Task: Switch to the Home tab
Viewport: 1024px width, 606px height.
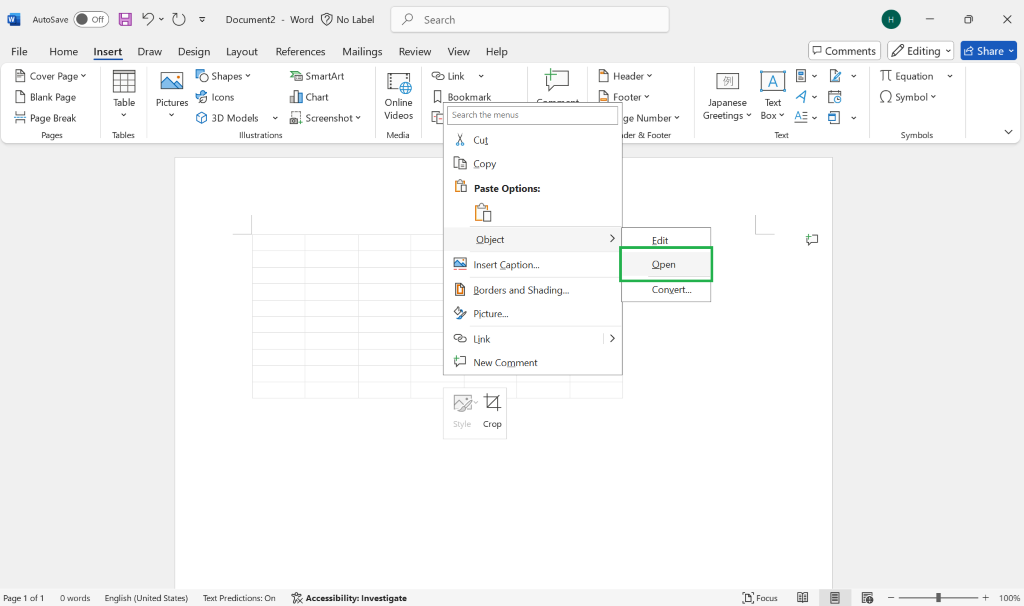Action: pos(63,51)
